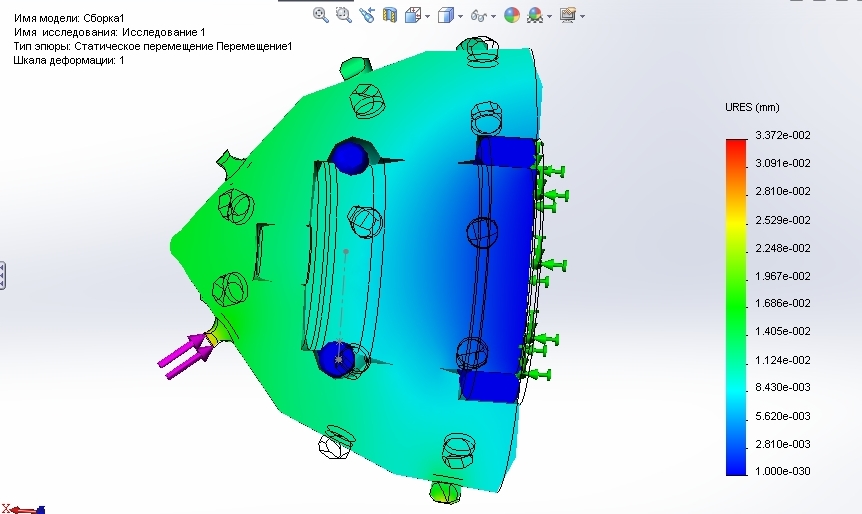Click the Шкала деформации: 1 text
The width and height of the screenshot is (862, 514).
[69, 60]
